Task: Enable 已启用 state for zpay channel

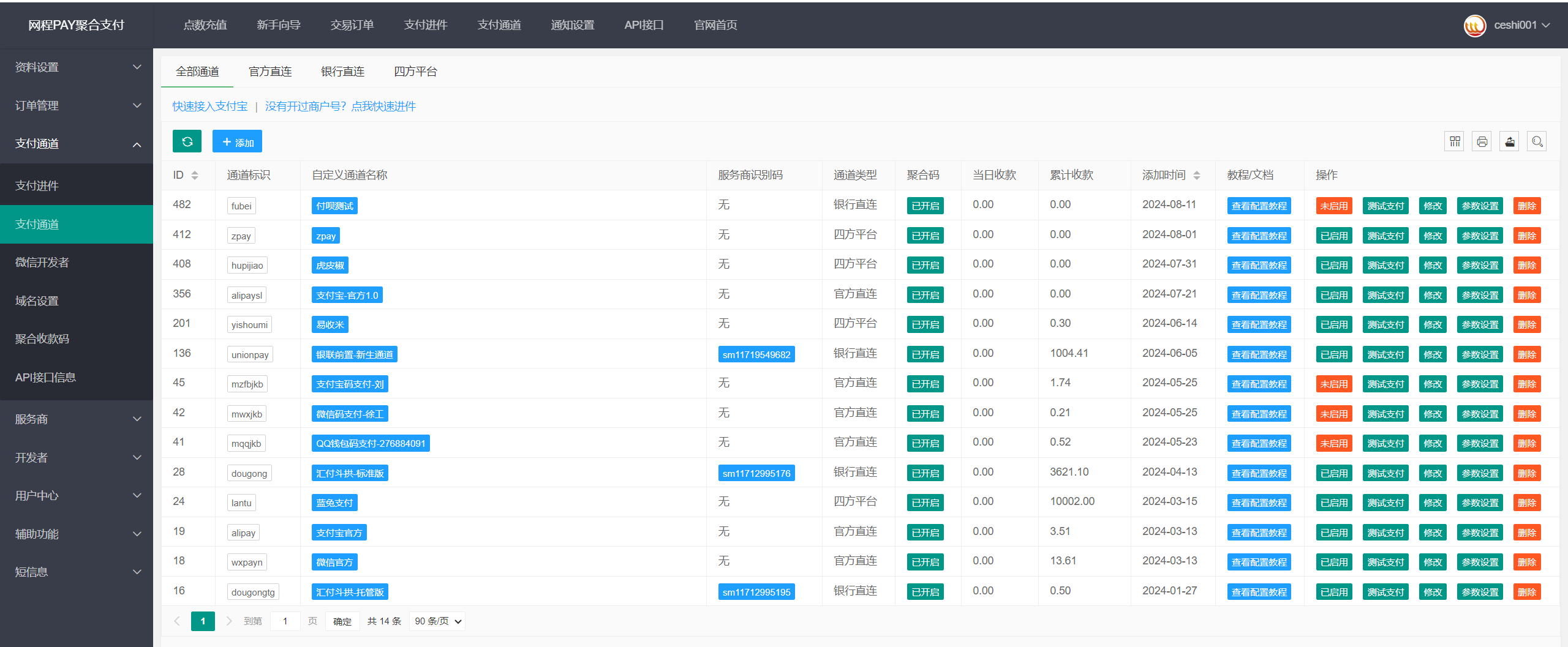Action: (1333, 235)
